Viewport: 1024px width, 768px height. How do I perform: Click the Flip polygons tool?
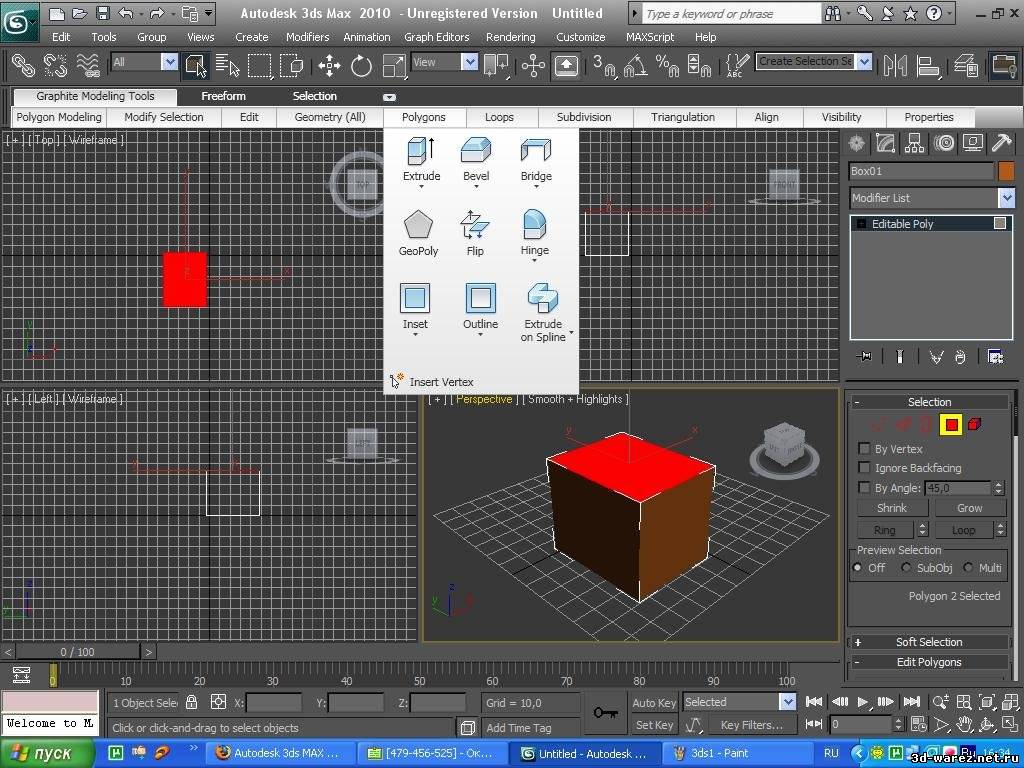tap(475, 232)
